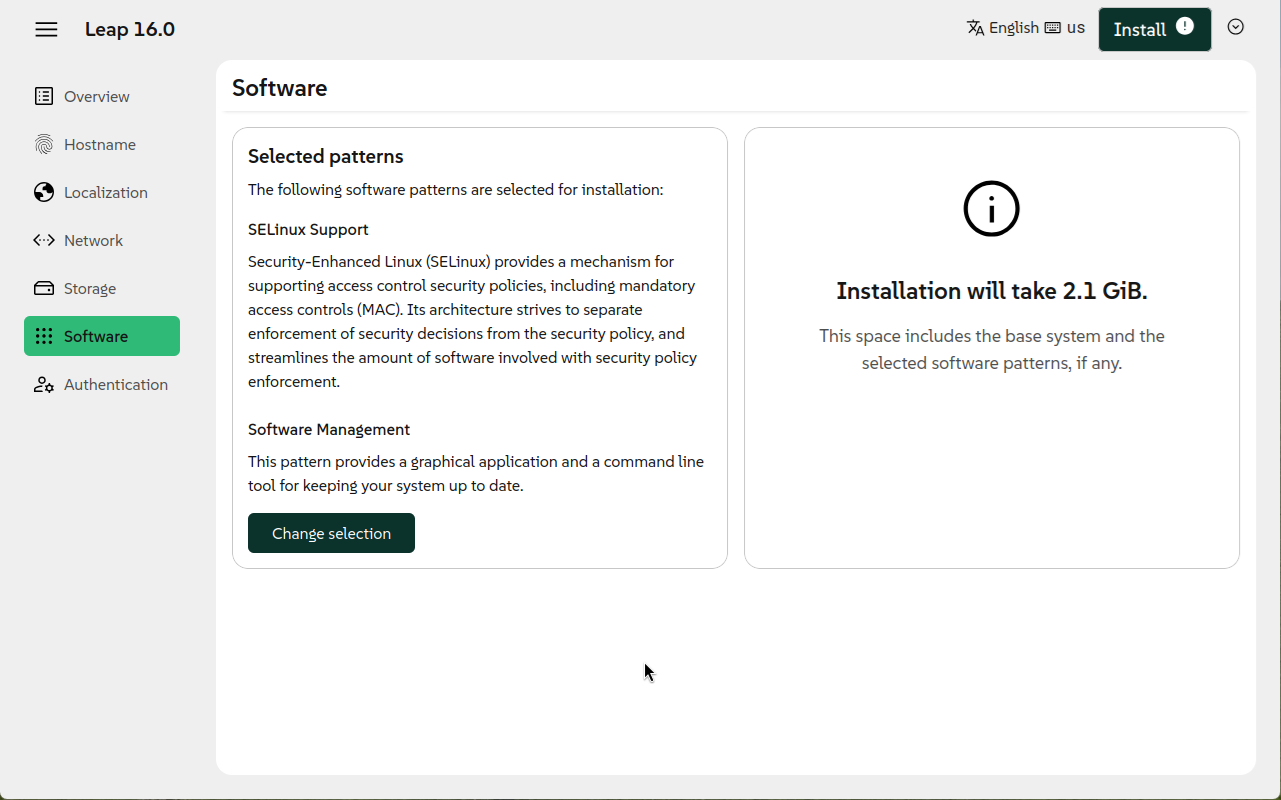
Task: Click the Installation will take 2.1 GiB text
Action: pos(991,291)
